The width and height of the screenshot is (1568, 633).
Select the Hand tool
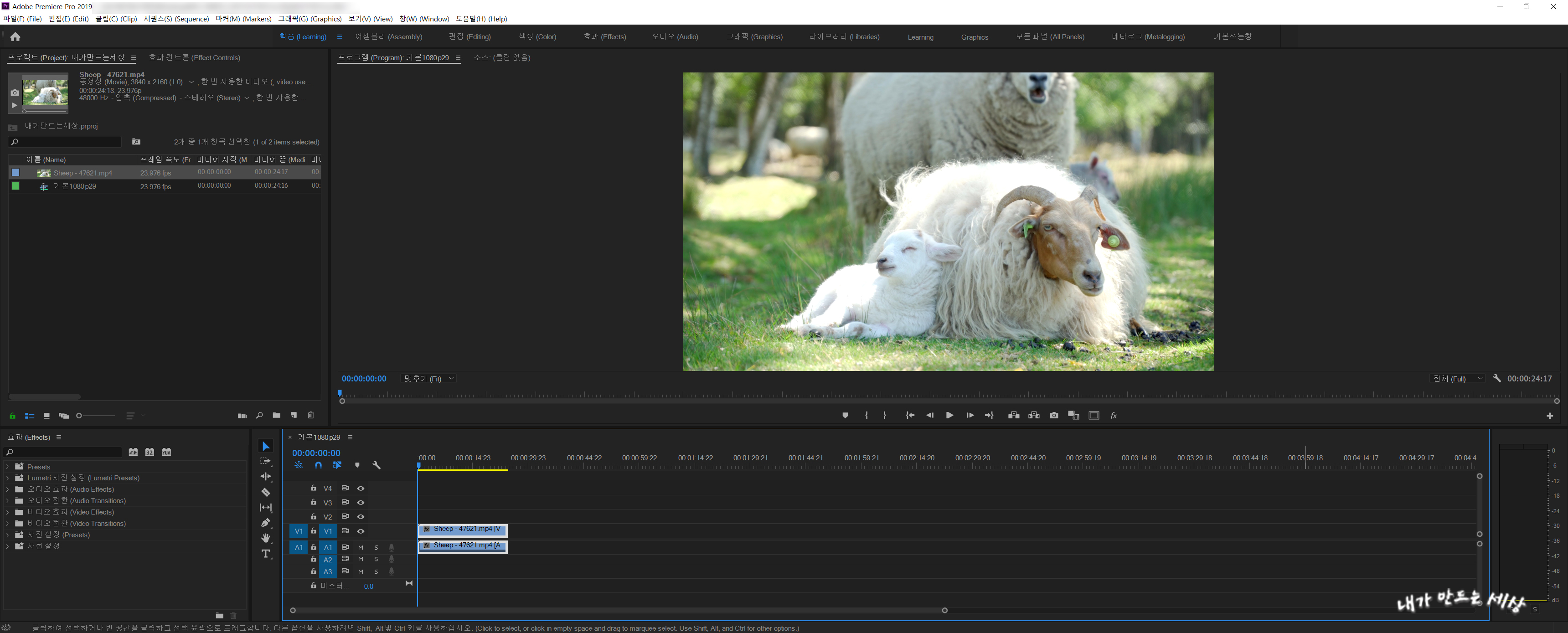click(265, 538)
